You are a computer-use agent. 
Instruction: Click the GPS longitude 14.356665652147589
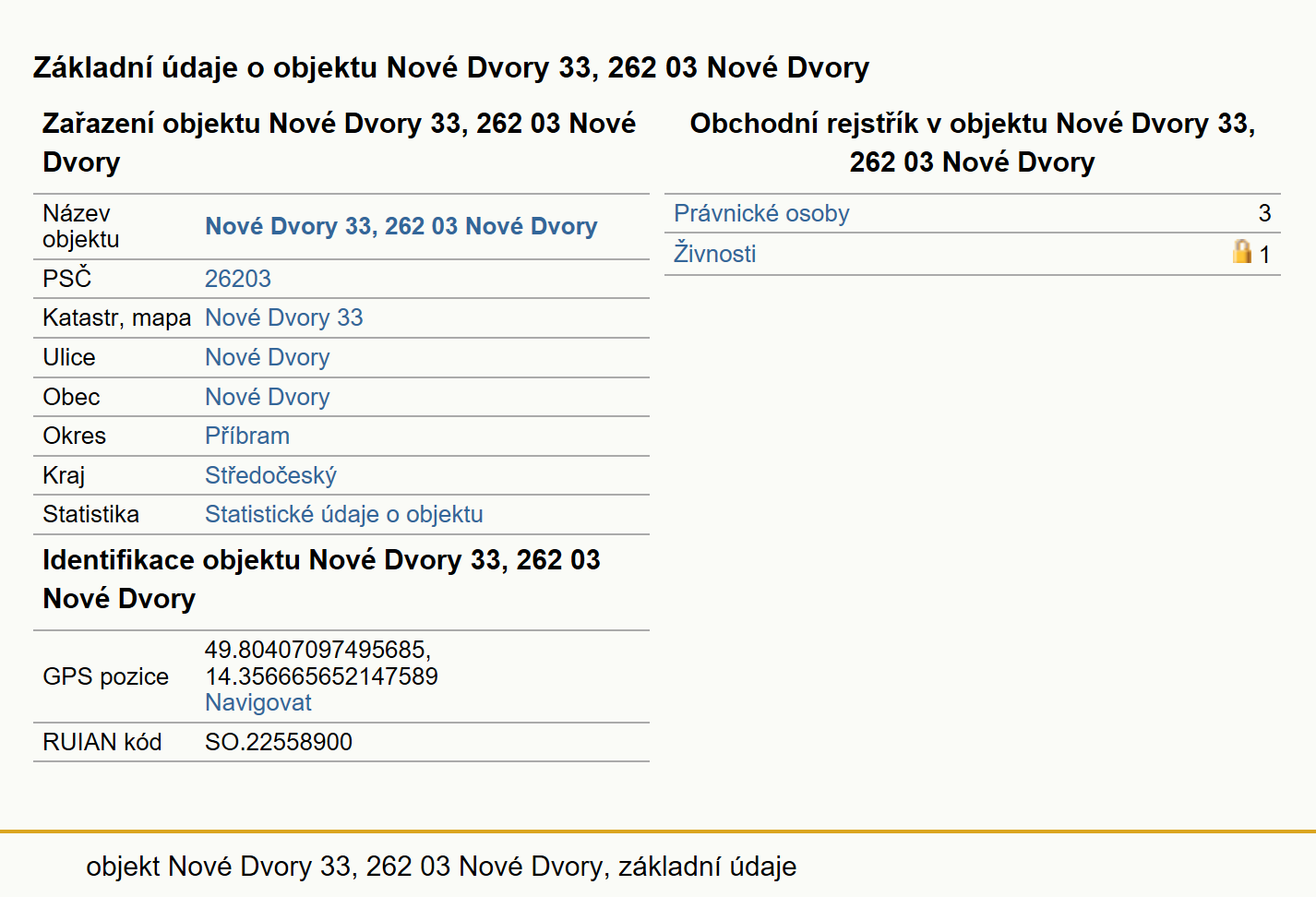(x=321, y=676)
